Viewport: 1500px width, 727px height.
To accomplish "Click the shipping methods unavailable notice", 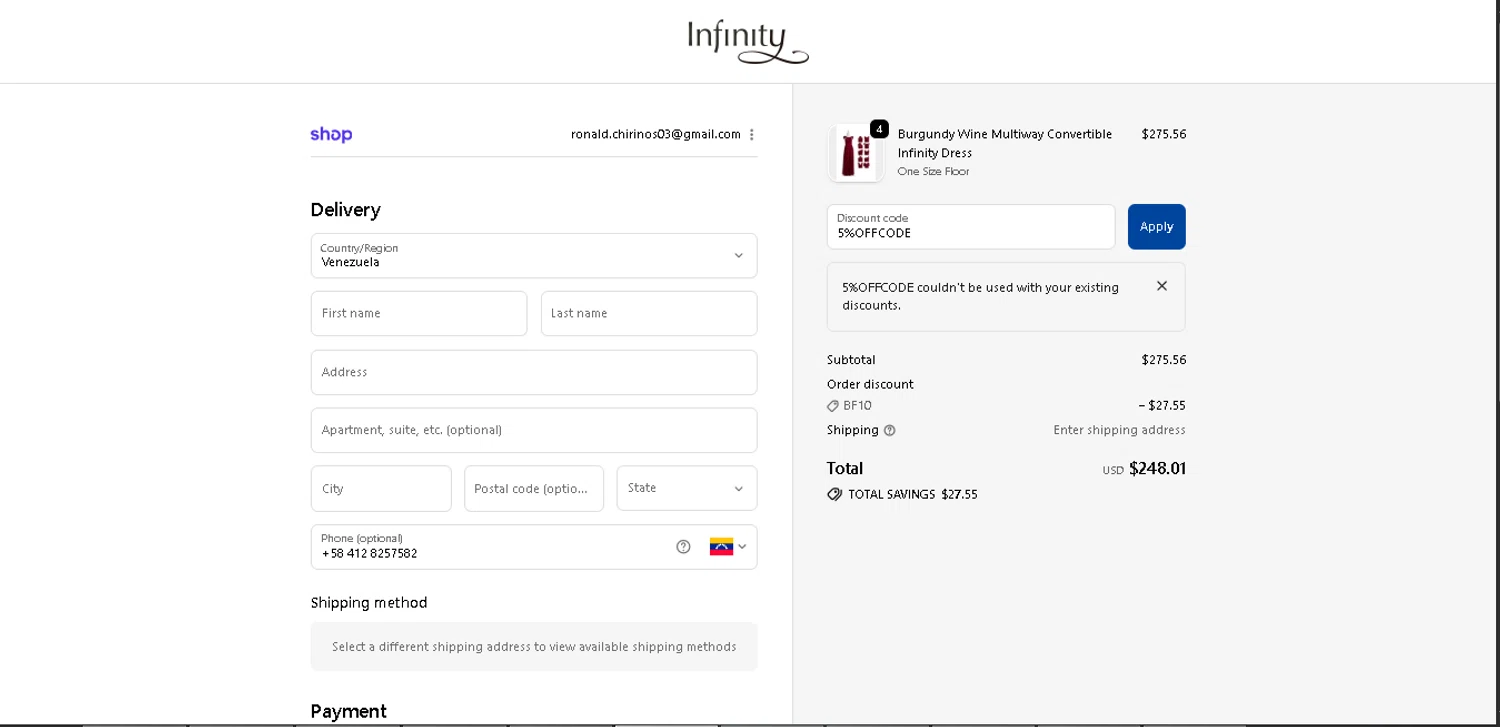I will (534, 647).
